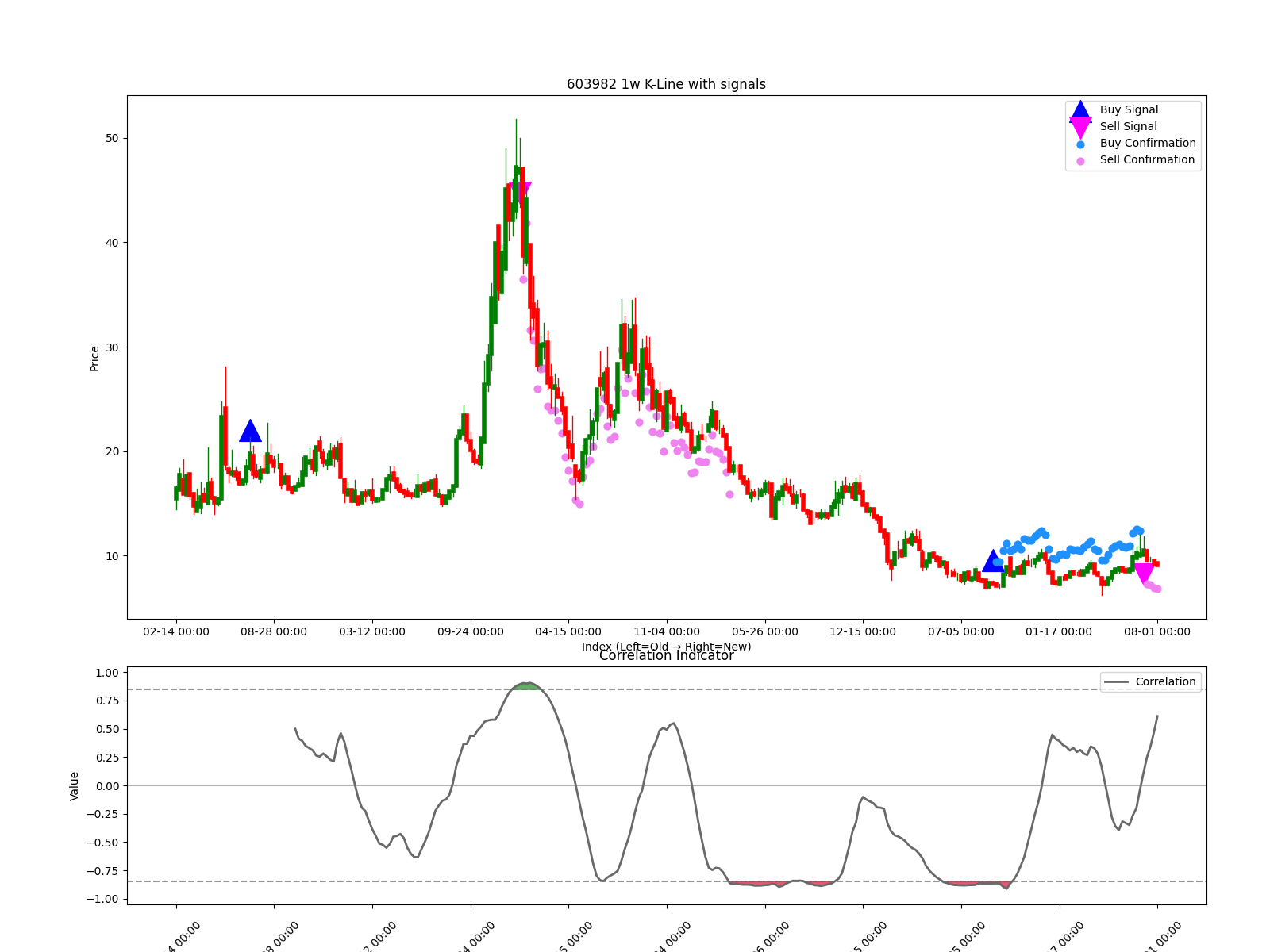Click the x-axis tick '08-28 00:00'

(274, 631)
